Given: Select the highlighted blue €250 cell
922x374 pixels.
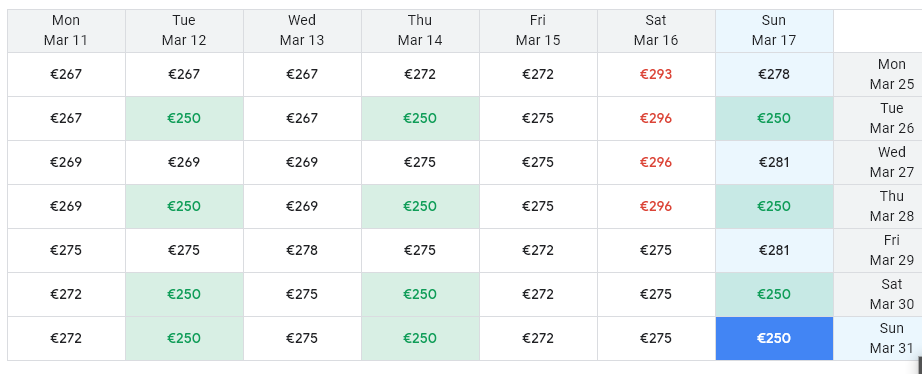Looking at the screenshot, I should click(774, 338).
